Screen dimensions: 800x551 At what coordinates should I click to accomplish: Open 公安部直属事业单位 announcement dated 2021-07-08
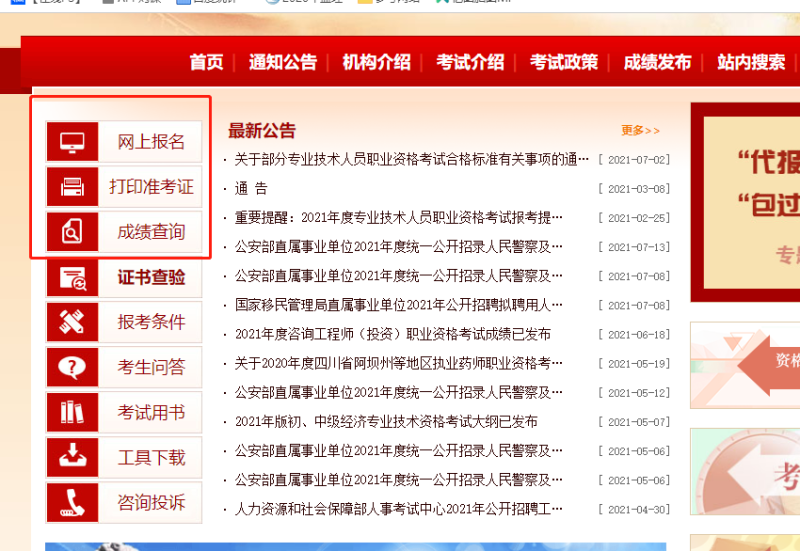[x=398, y=276]
